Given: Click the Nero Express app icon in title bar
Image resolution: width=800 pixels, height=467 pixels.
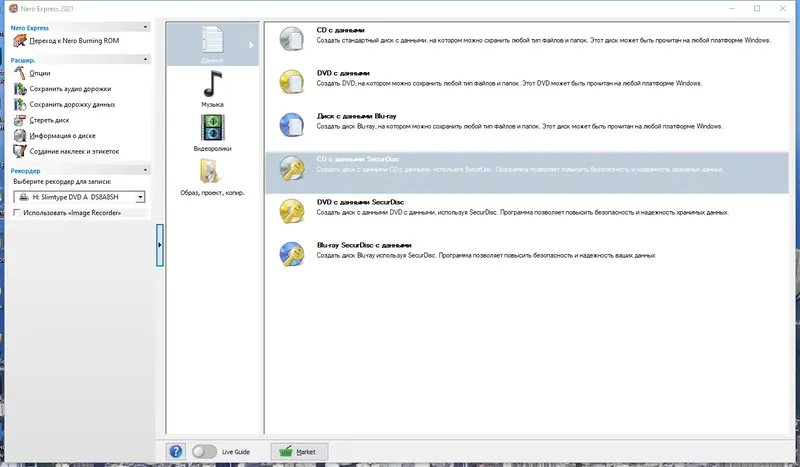Looking at the screenshot, I should click(13, 9).
